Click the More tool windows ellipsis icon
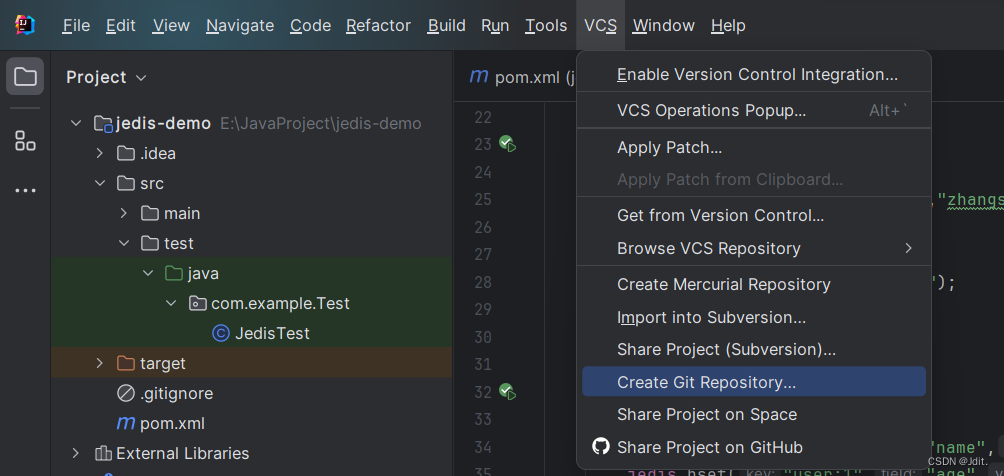This screenshot has height=476, width=1004. pyautogui.click(x=25, y=190)
